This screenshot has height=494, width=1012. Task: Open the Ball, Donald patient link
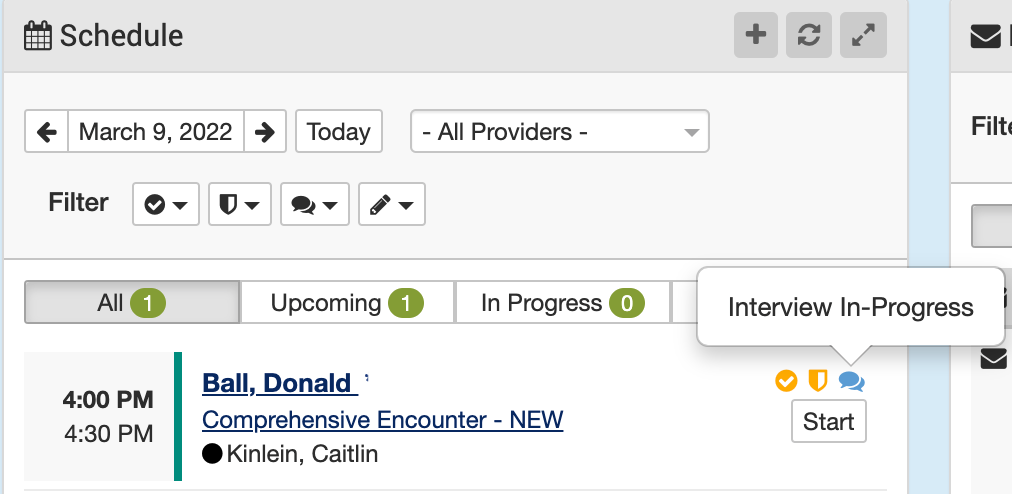[277, 382]
